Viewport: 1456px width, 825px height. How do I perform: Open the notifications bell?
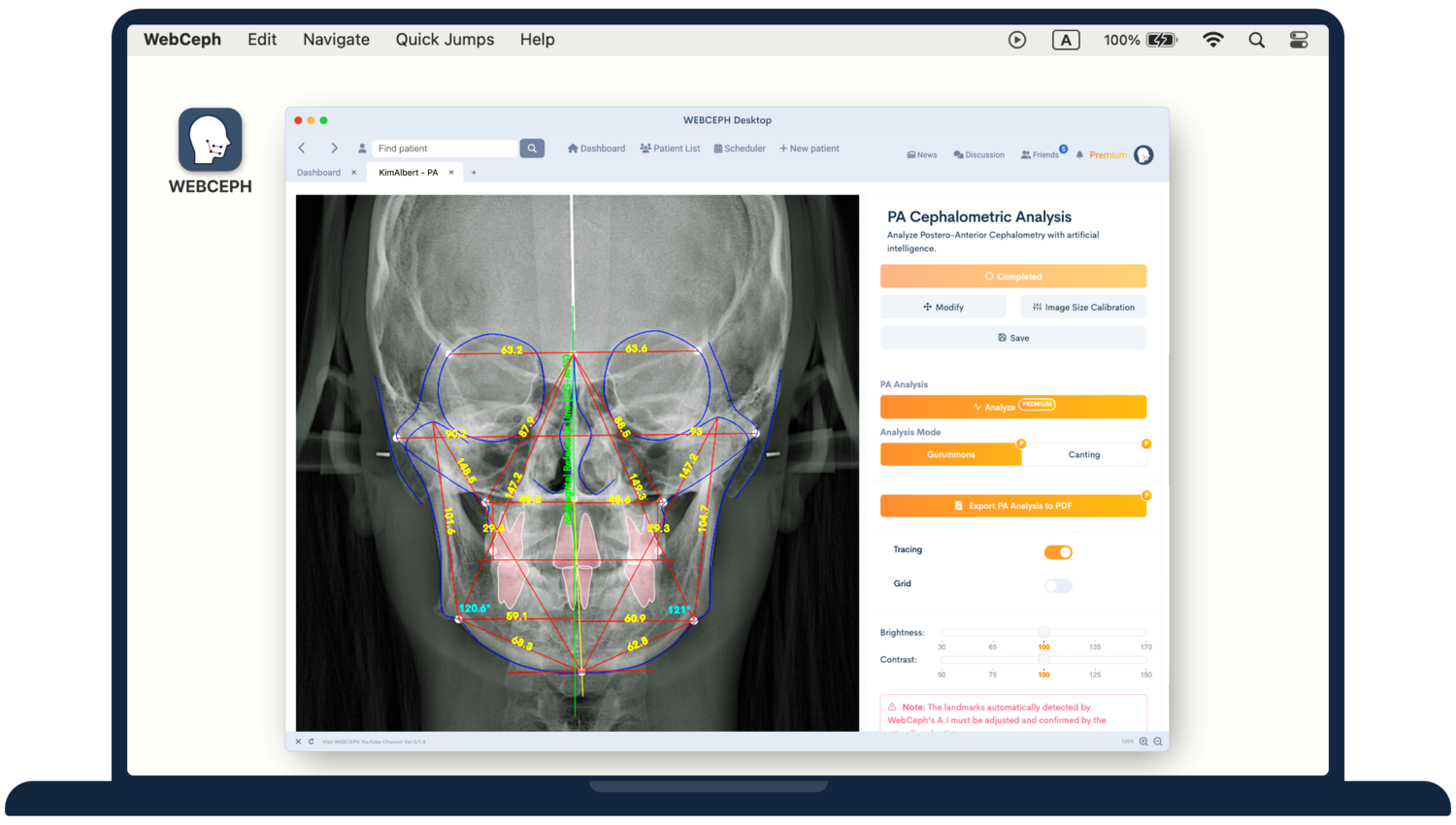[x=1079, y=155]
